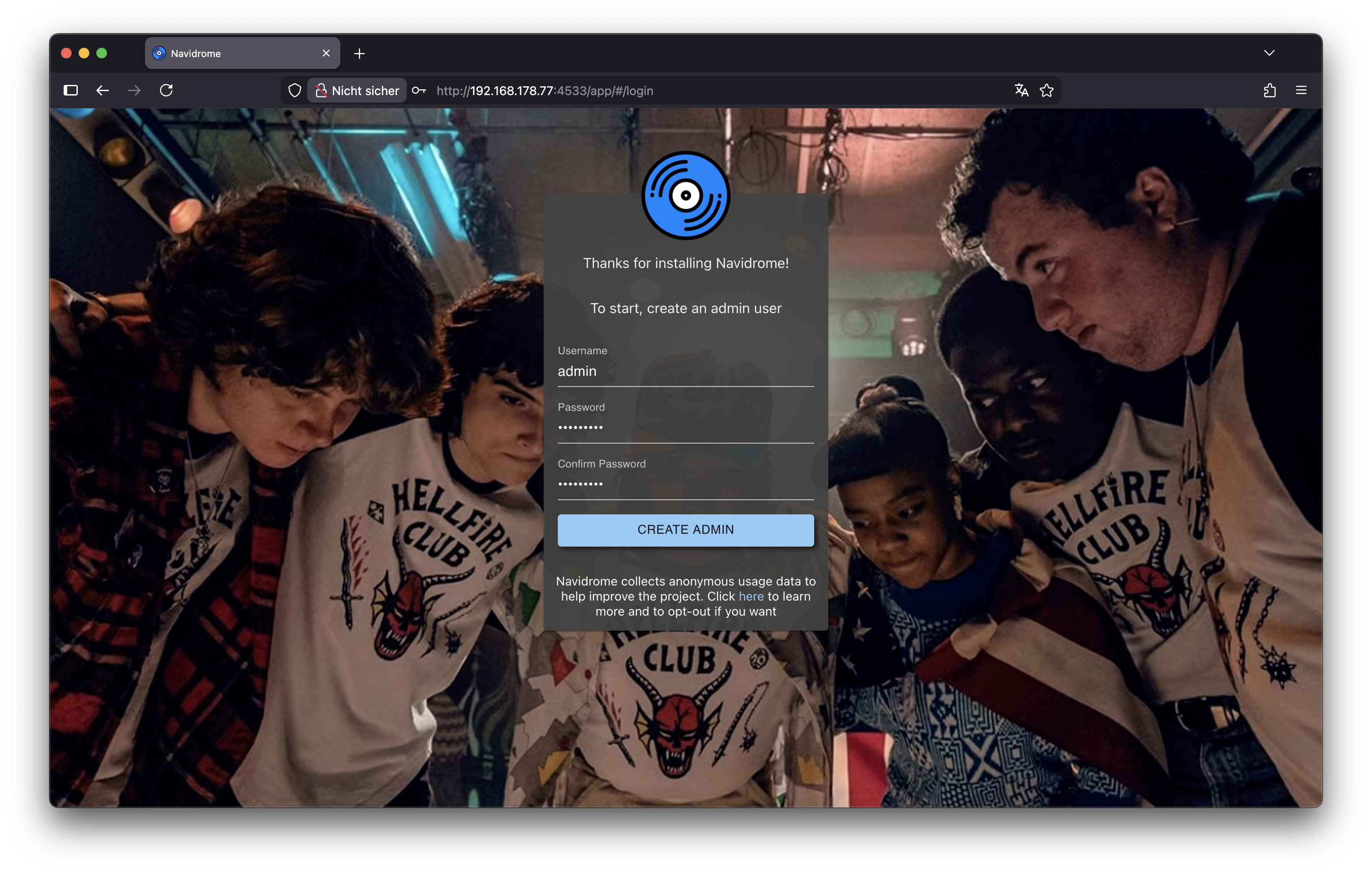Bookmark page with the star icon
Image resolution: width=1372 pixels, height=873 pixels.
[x=1047, y=90]
